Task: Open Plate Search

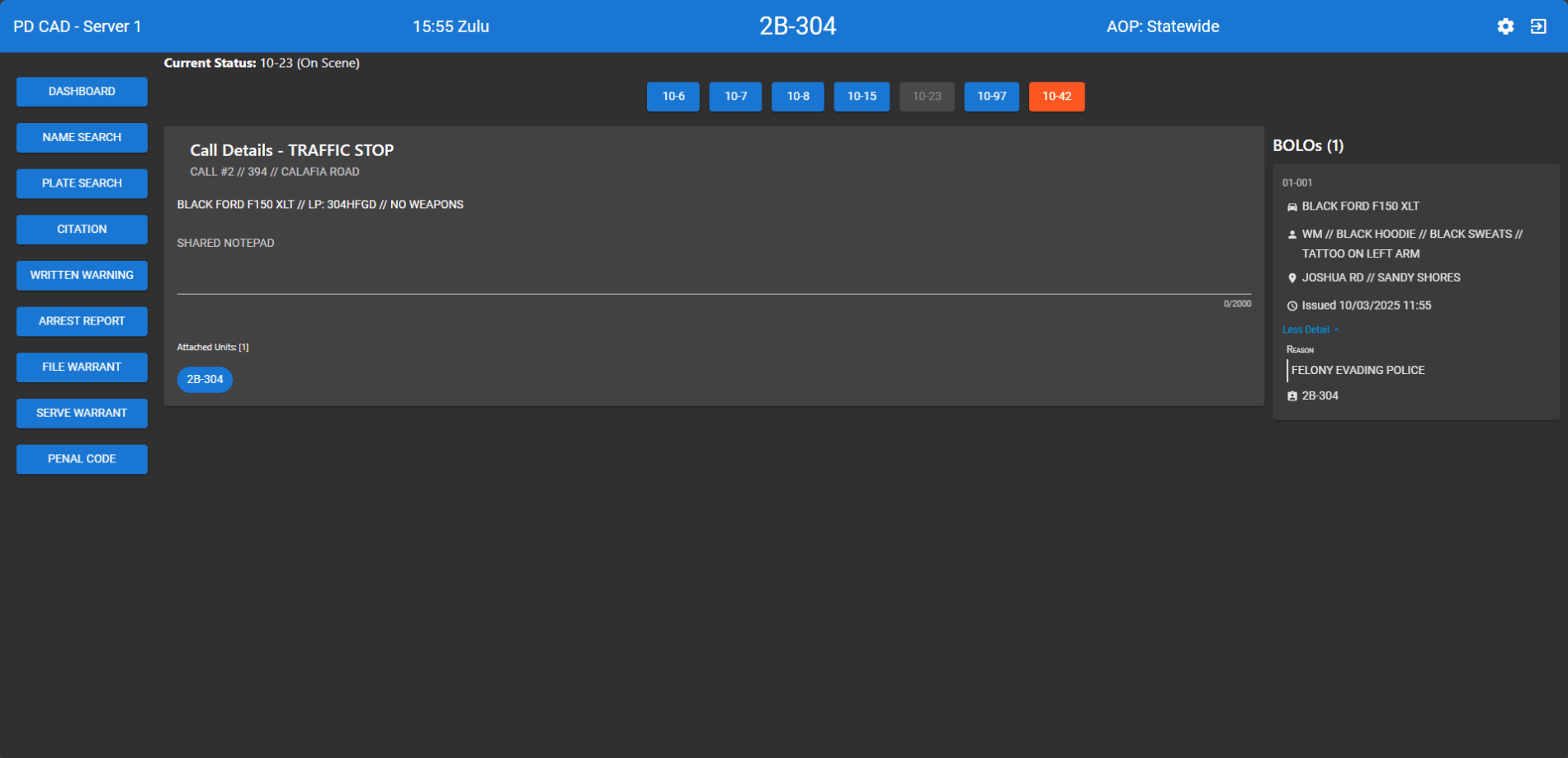Action: pos(82,183)
